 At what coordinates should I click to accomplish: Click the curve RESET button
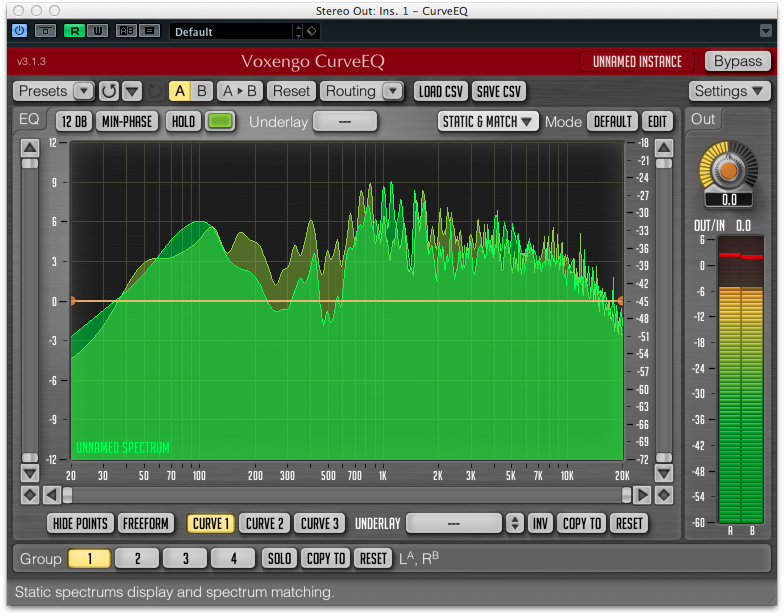point(629,524)
